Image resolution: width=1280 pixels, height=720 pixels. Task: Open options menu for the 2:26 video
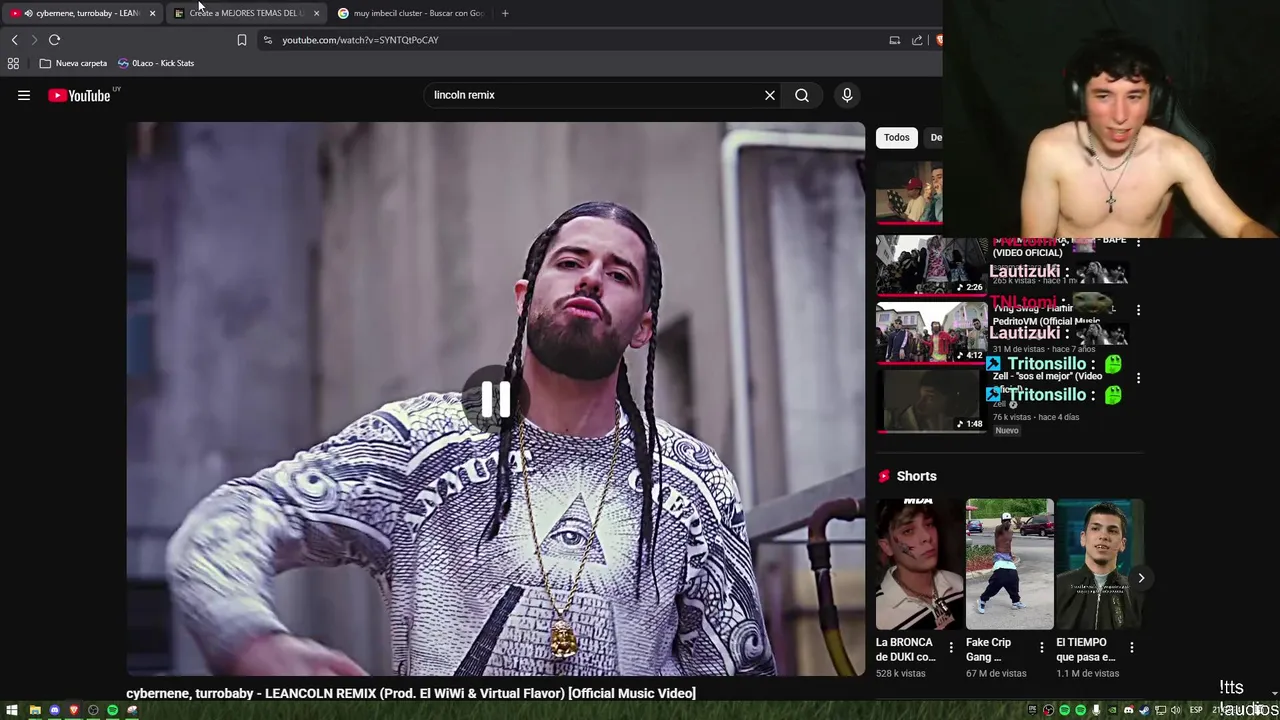[x=1138, y=243]
